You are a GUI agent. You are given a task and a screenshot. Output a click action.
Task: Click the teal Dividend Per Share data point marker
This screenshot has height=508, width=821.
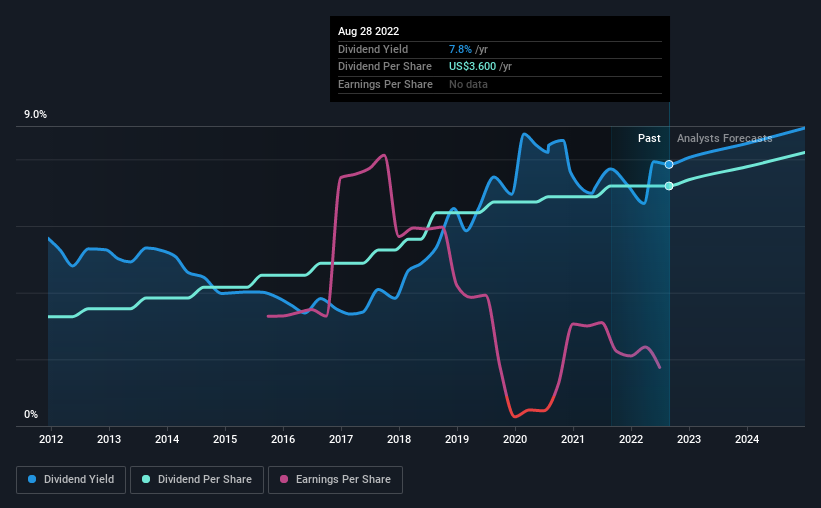click(669, 186)
